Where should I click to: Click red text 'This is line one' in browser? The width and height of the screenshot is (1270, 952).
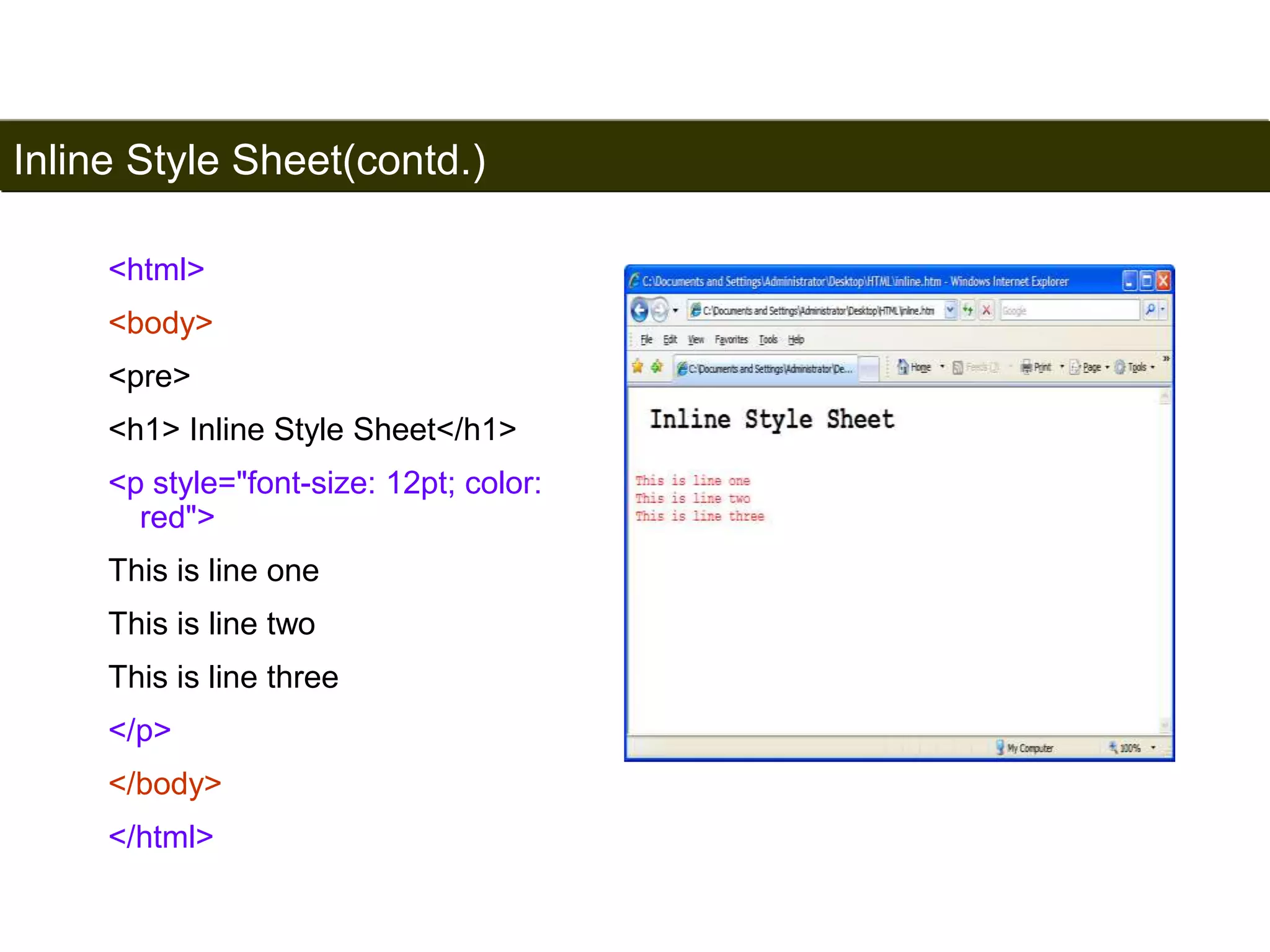tap(693, 480)
